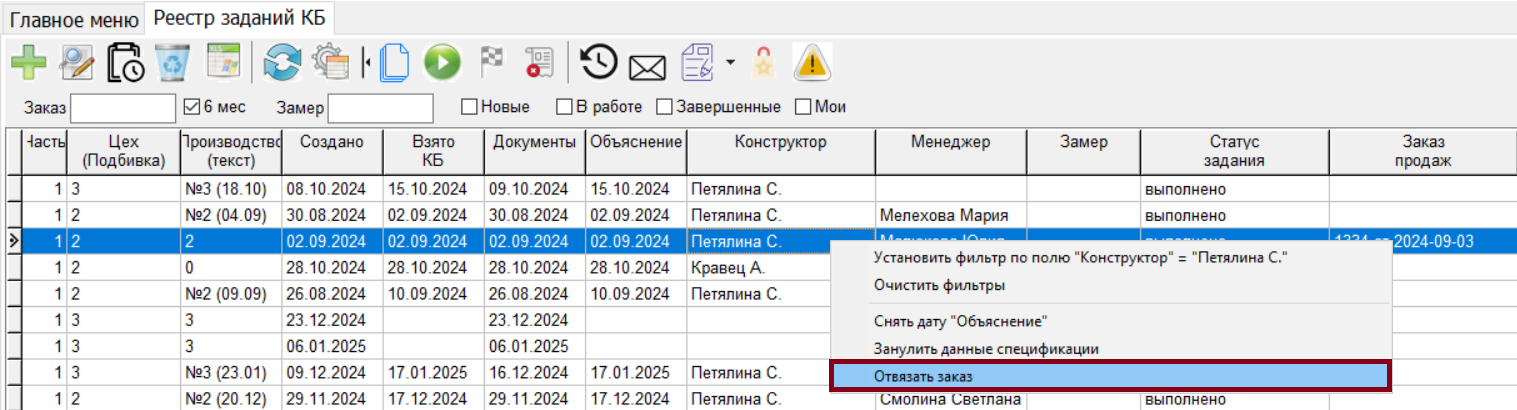Switch to the "Главное меню" tab
This screenshot has width=1517, height=410.
coord(74,18)
